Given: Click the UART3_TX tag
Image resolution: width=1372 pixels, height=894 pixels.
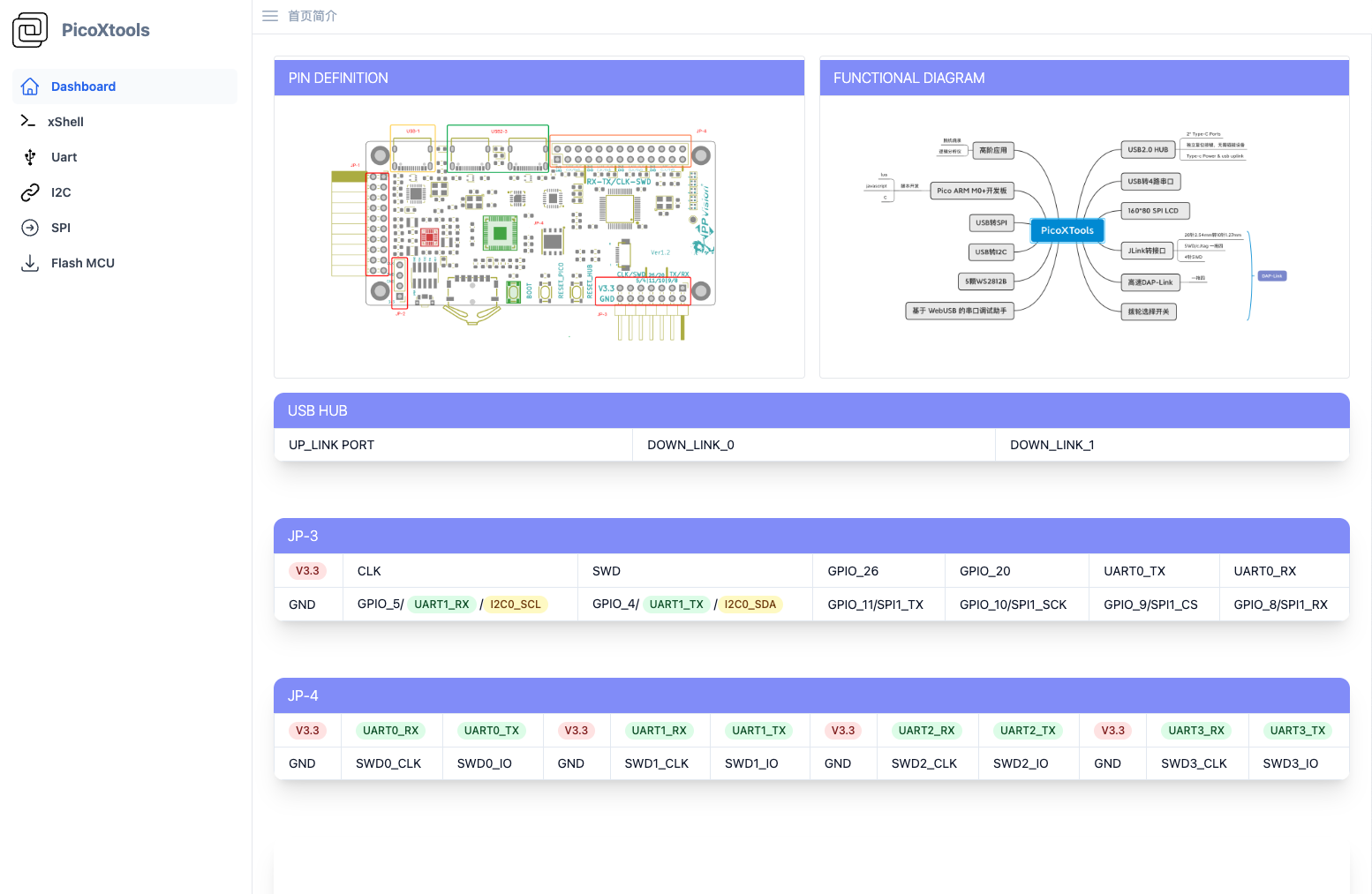Looking at the screenshot, I should pyautogui.click(x=1298, y=731).
